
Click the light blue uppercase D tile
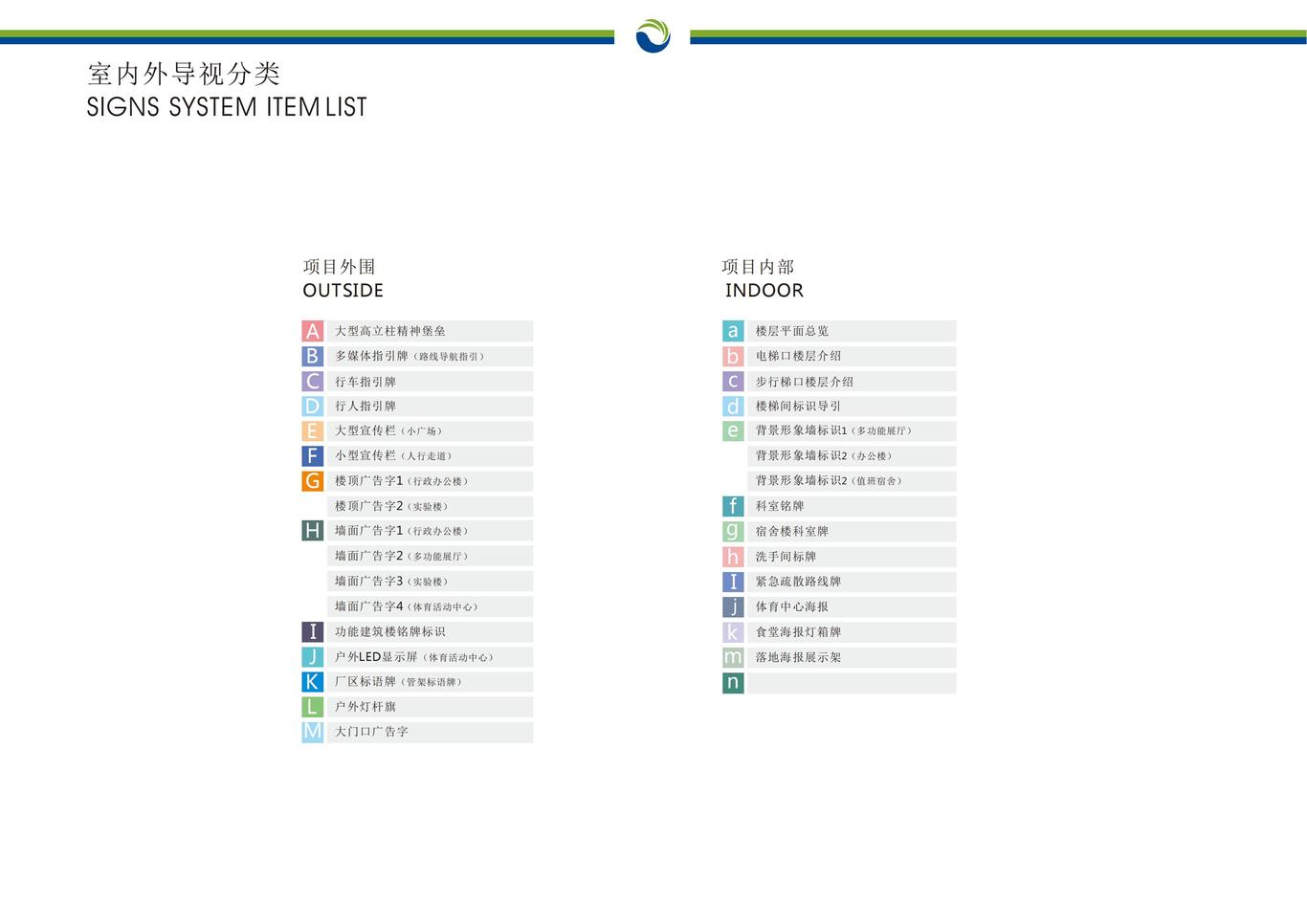point(312,406)
